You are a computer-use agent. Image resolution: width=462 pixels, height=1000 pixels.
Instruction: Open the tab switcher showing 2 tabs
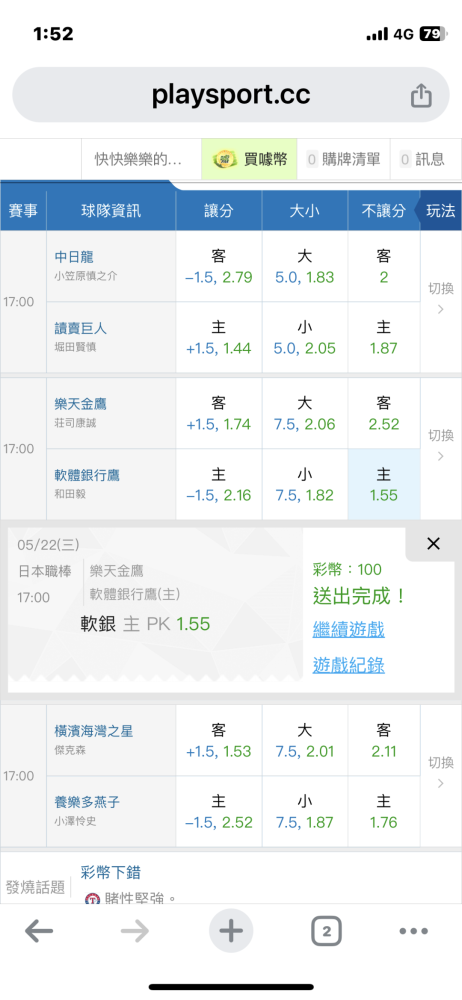click(x=327, y=932)
